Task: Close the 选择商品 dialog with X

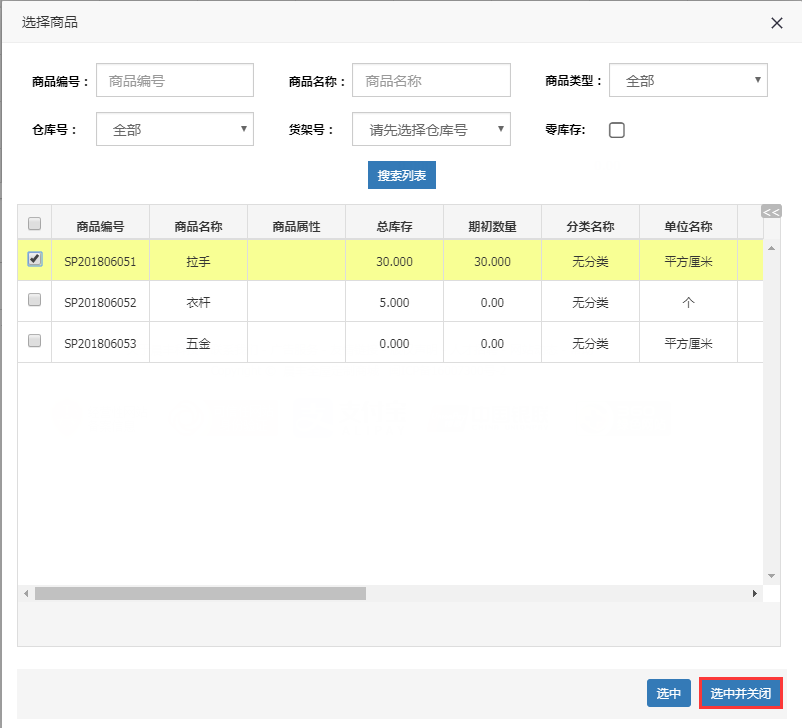Action: pyautogui.click(x=777, y=23)
